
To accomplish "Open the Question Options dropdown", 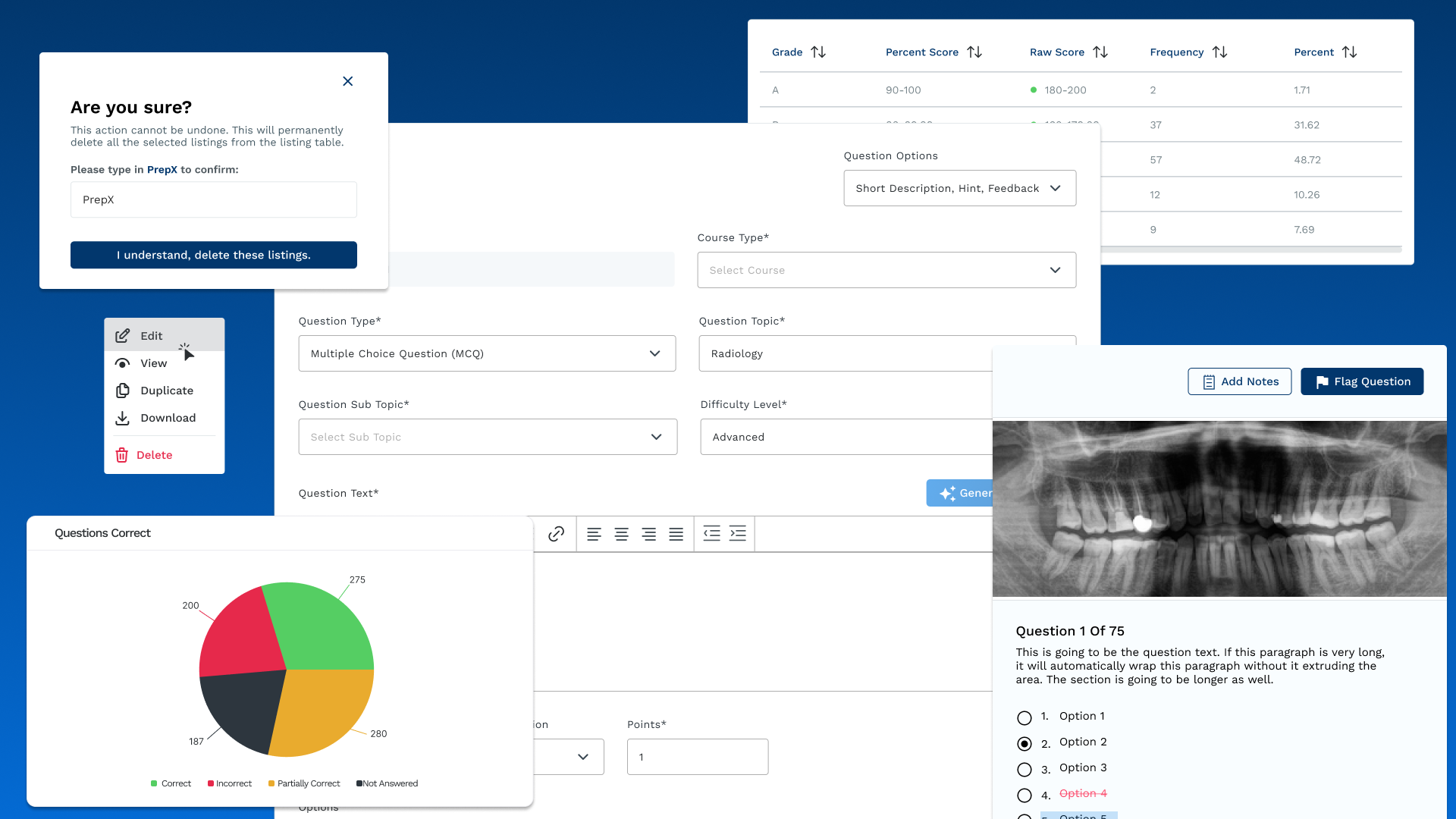I will 959,188.
